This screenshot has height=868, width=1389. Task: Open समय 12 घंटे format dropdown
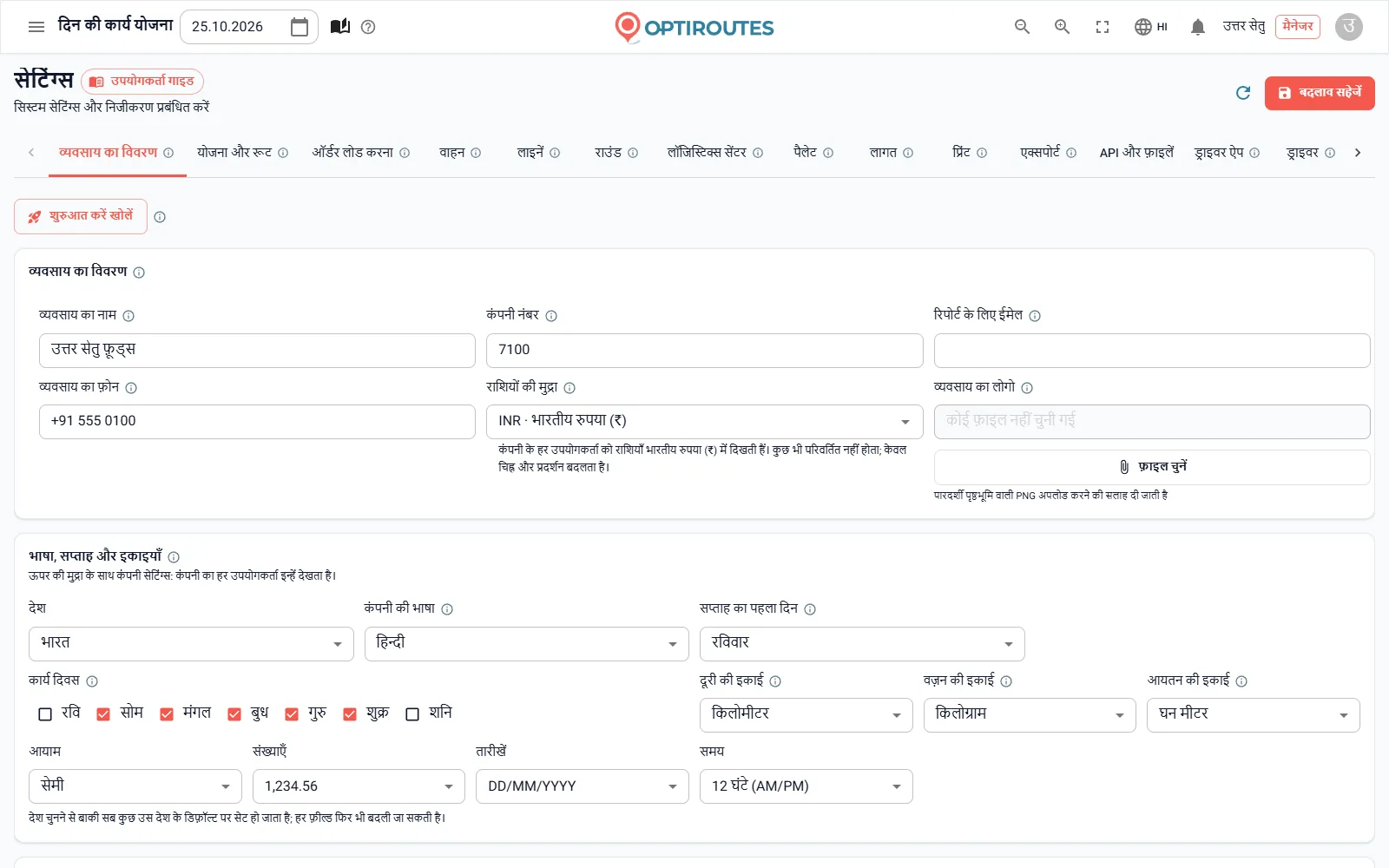point(806,786)
